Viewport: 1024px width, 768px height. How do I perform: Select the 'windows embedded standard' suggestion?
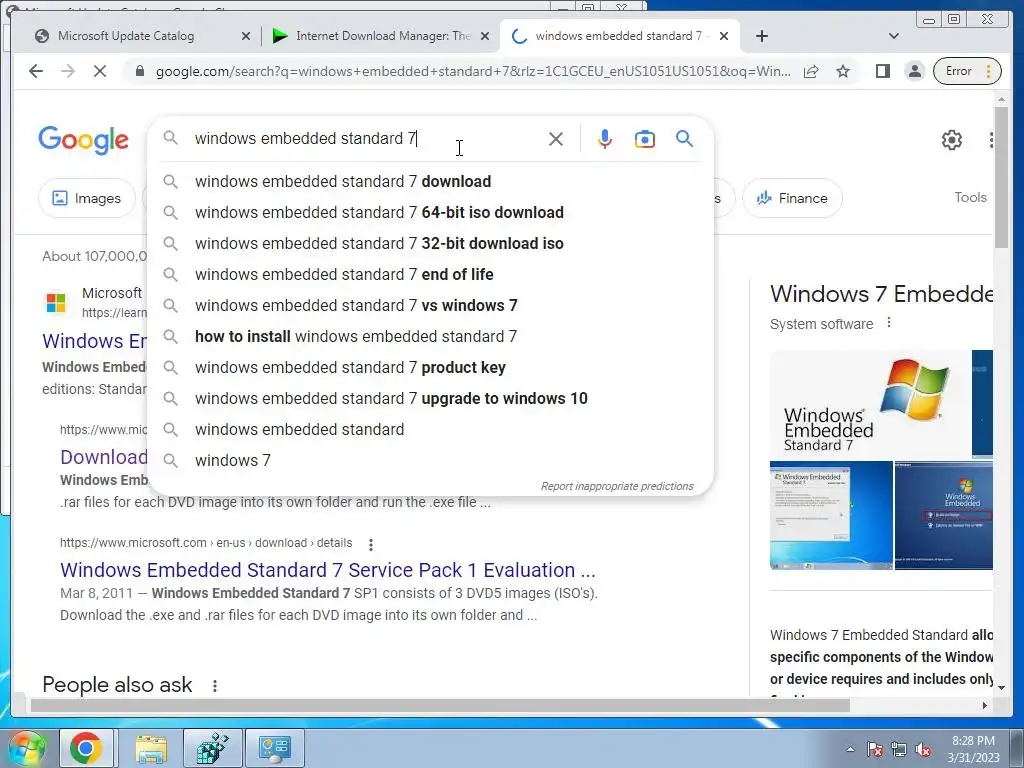tap(431, 430)
